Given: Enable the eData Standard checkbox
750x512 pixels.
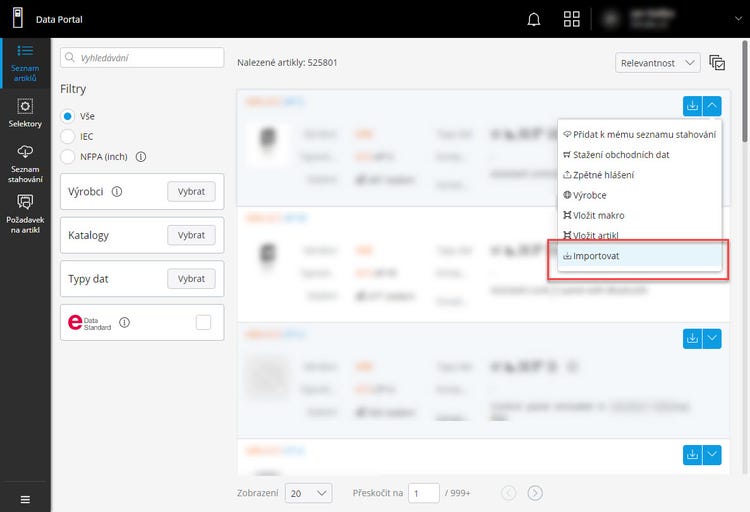Looking at the screenshot, I should pos(203,322).
